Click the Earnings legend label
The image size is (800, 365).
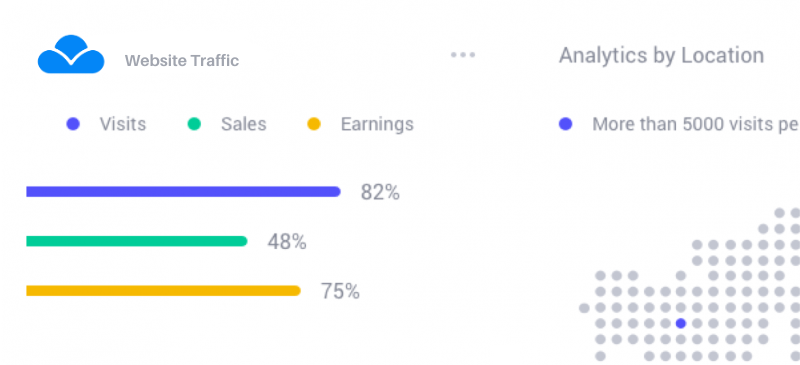[x=377, y=124]
